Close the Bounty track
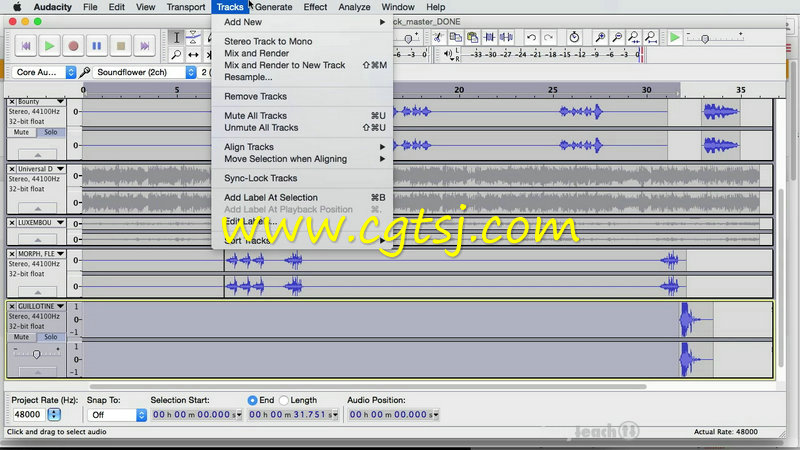The height and width of the screenshot is (450, 800). [12, 102]
